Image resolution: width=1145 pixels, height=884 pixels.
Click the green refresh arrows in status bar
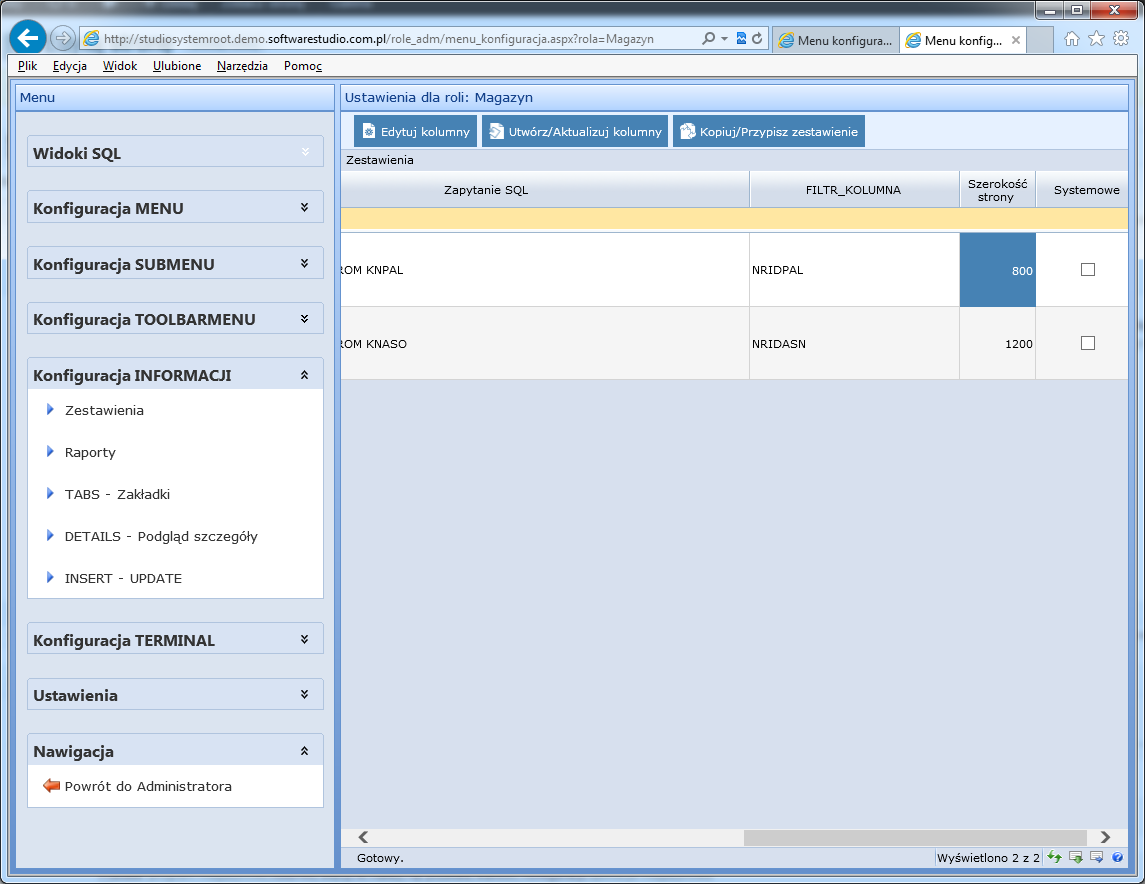coord(1054,858)
